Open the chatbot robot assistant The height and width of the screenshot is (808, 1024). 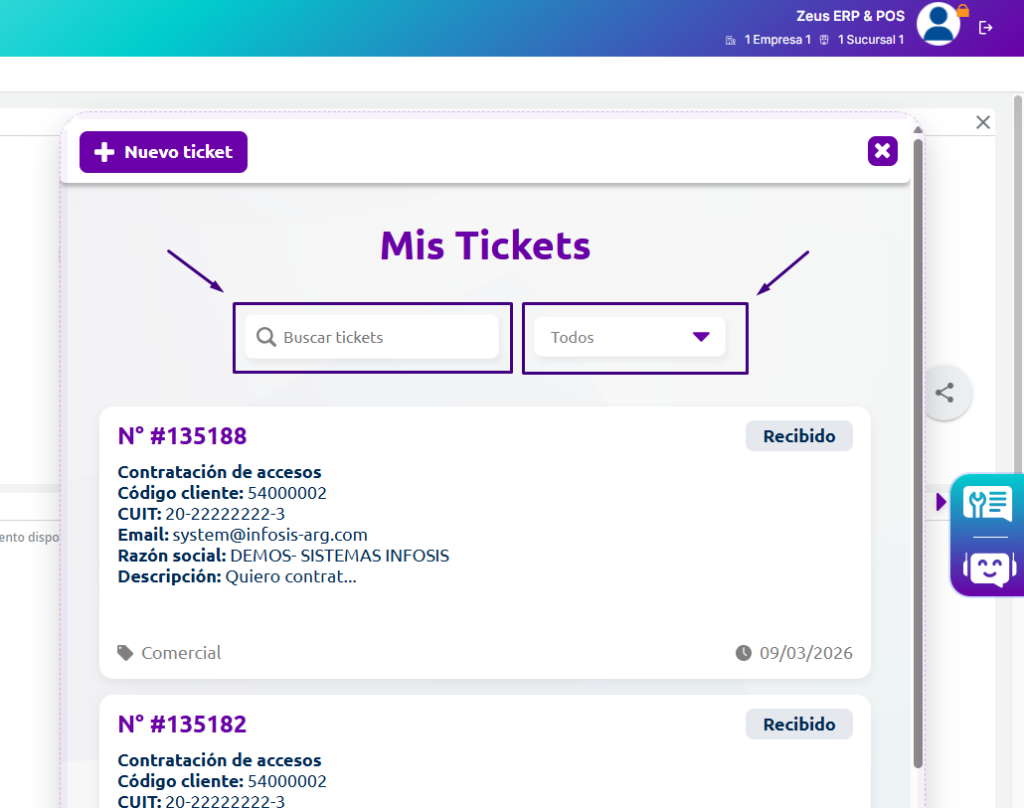[987, 567]
